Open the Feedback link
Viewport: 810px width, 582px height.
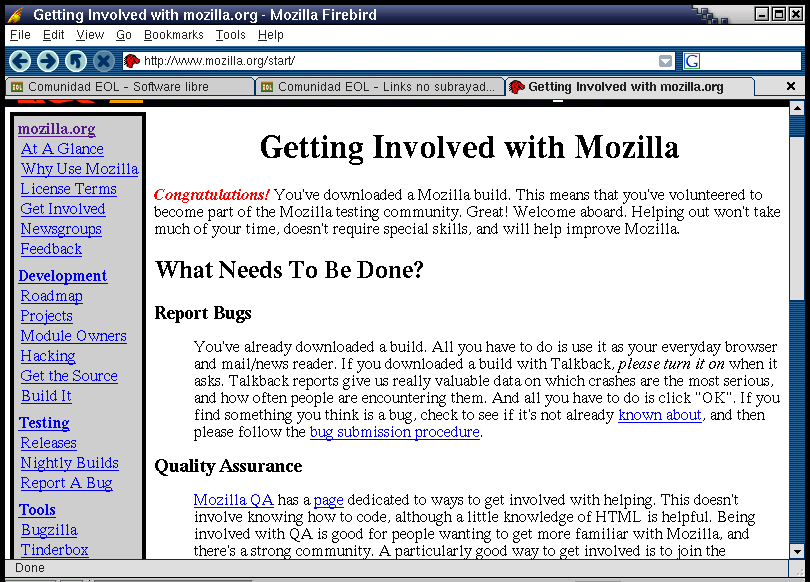pos(51,249)
